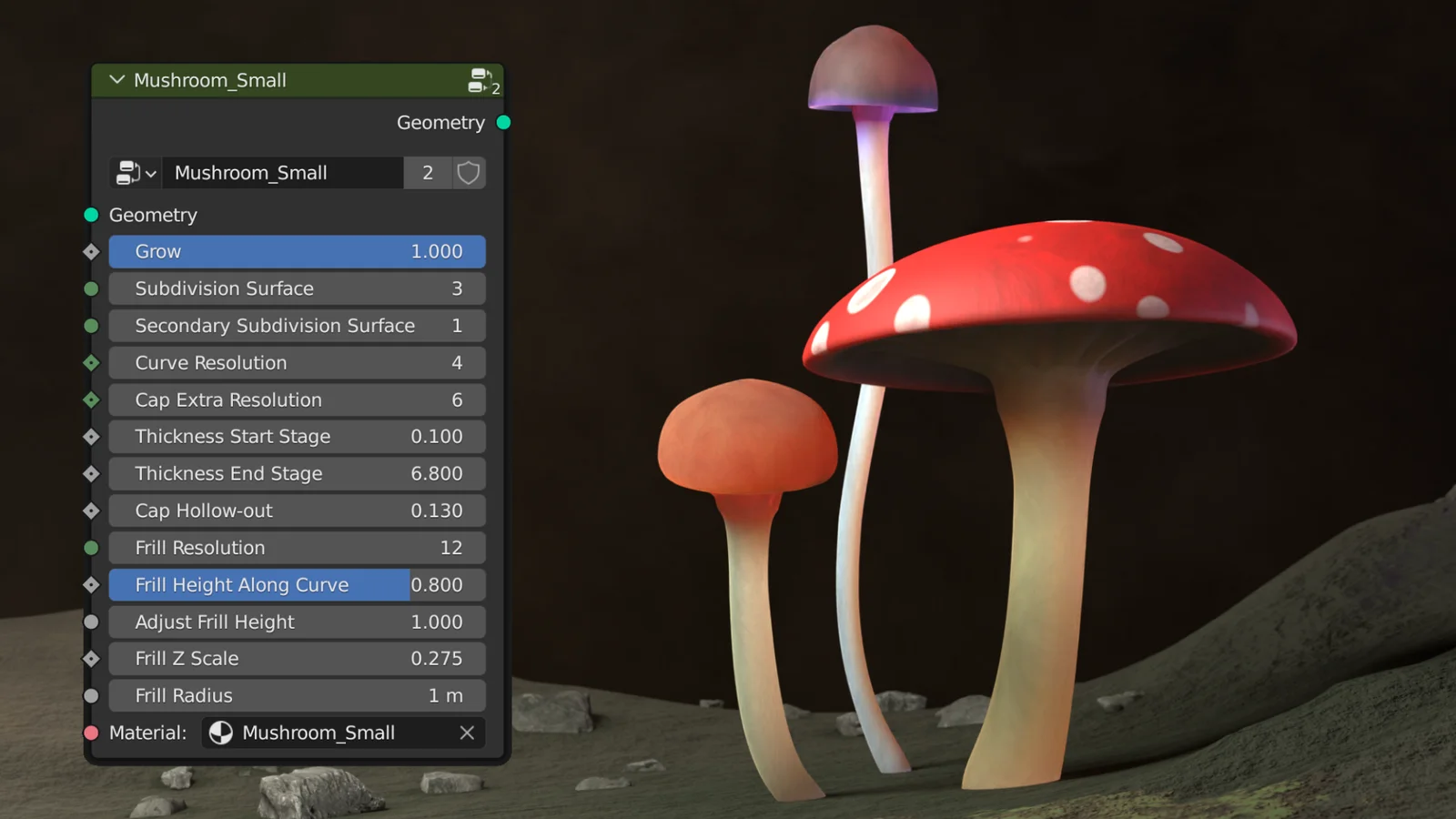Click the Material red socket
Viewport: 1456px width, 819px height.
(91, 733)
